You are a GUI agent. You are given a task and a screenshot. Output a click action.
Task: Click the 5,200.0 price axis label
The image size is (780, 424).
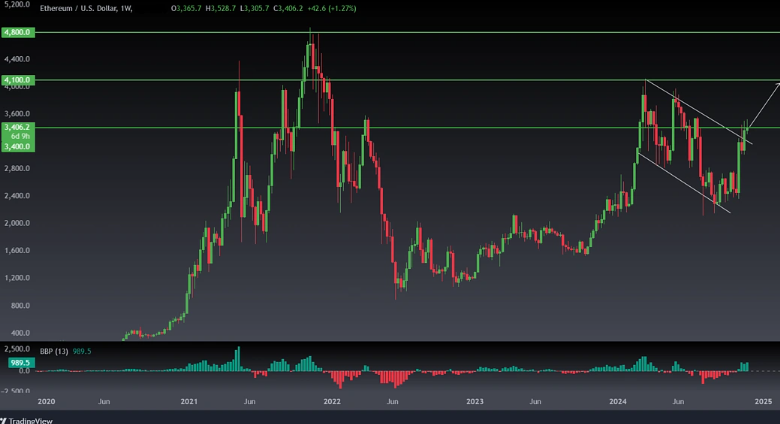pos(17,4)
